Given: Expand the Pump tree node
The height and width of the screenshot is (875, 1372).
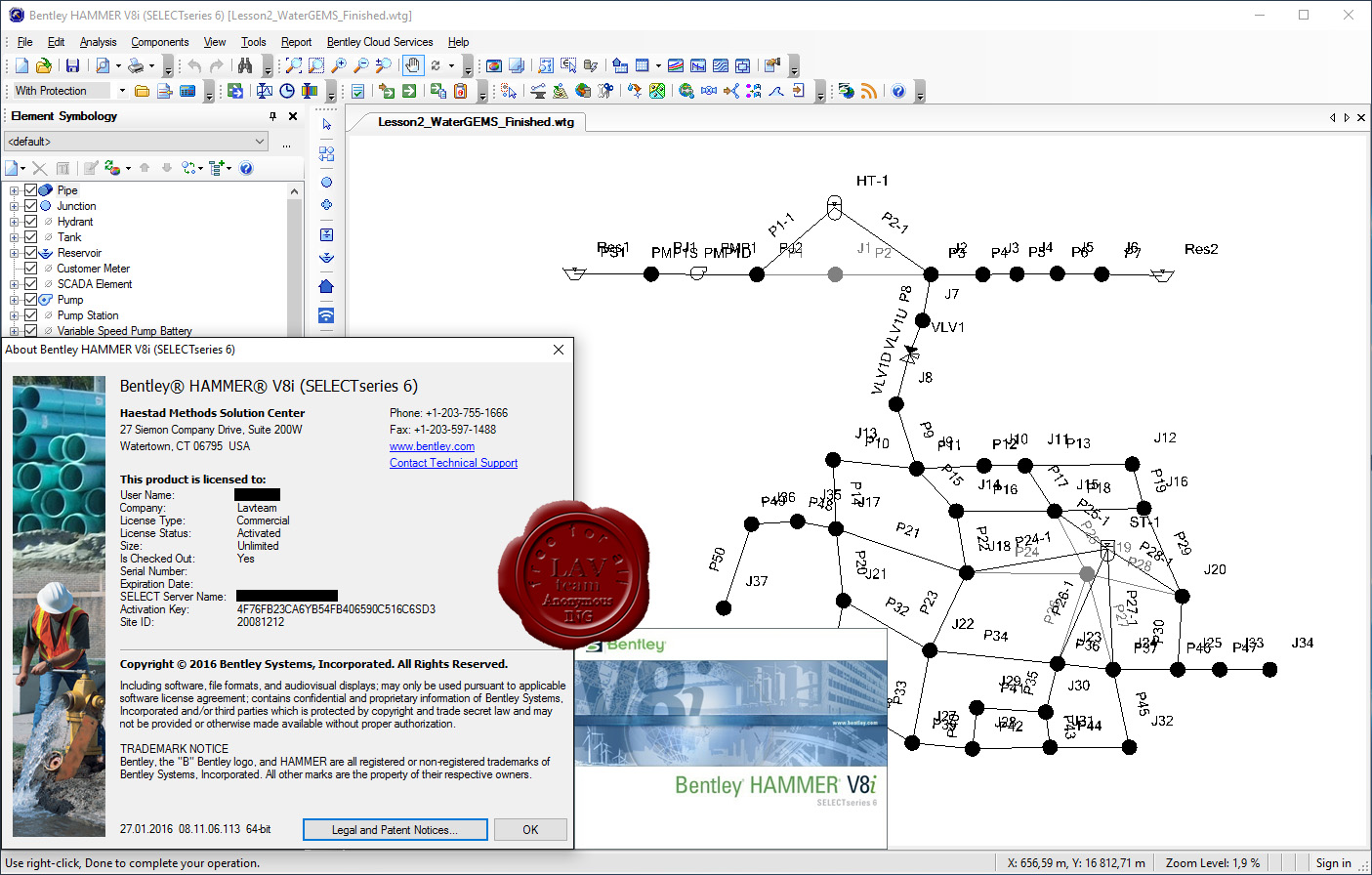Looking at the screenshot, I should coord(14,300).
